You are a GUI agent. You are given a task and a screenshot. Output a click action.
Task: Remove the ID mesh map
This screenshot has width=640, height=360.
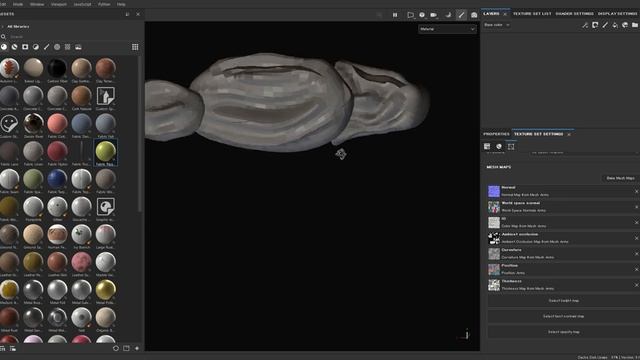636,222
